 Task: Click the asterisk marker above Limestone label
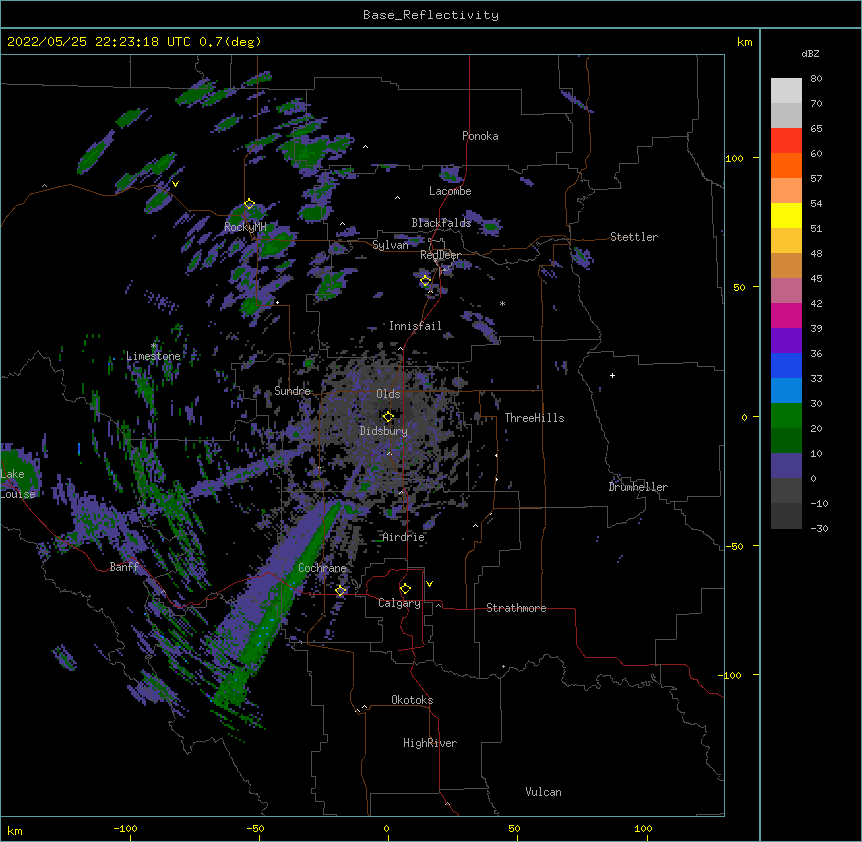[x=154, y=346]
